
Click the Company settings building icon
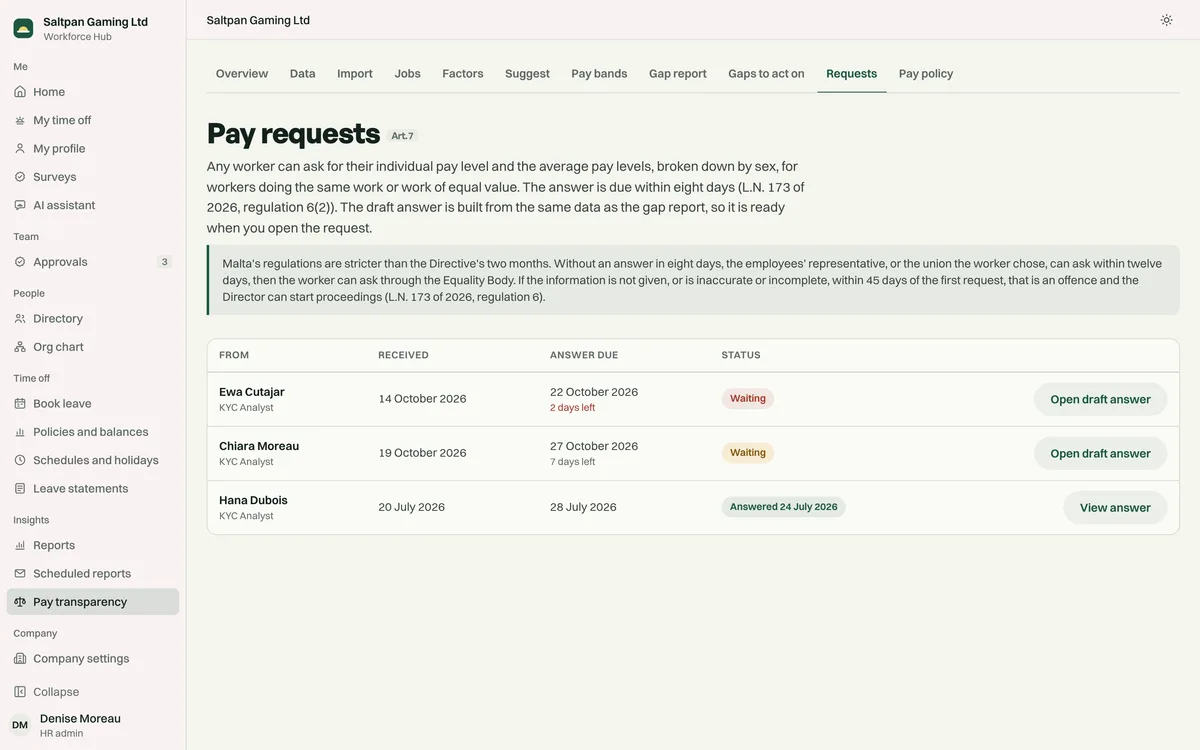coord(20,659)
